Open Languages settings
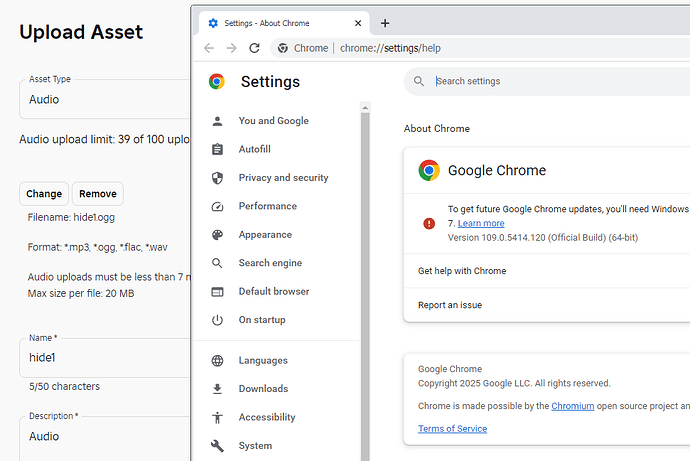690x461 pixels. (263, 360)
